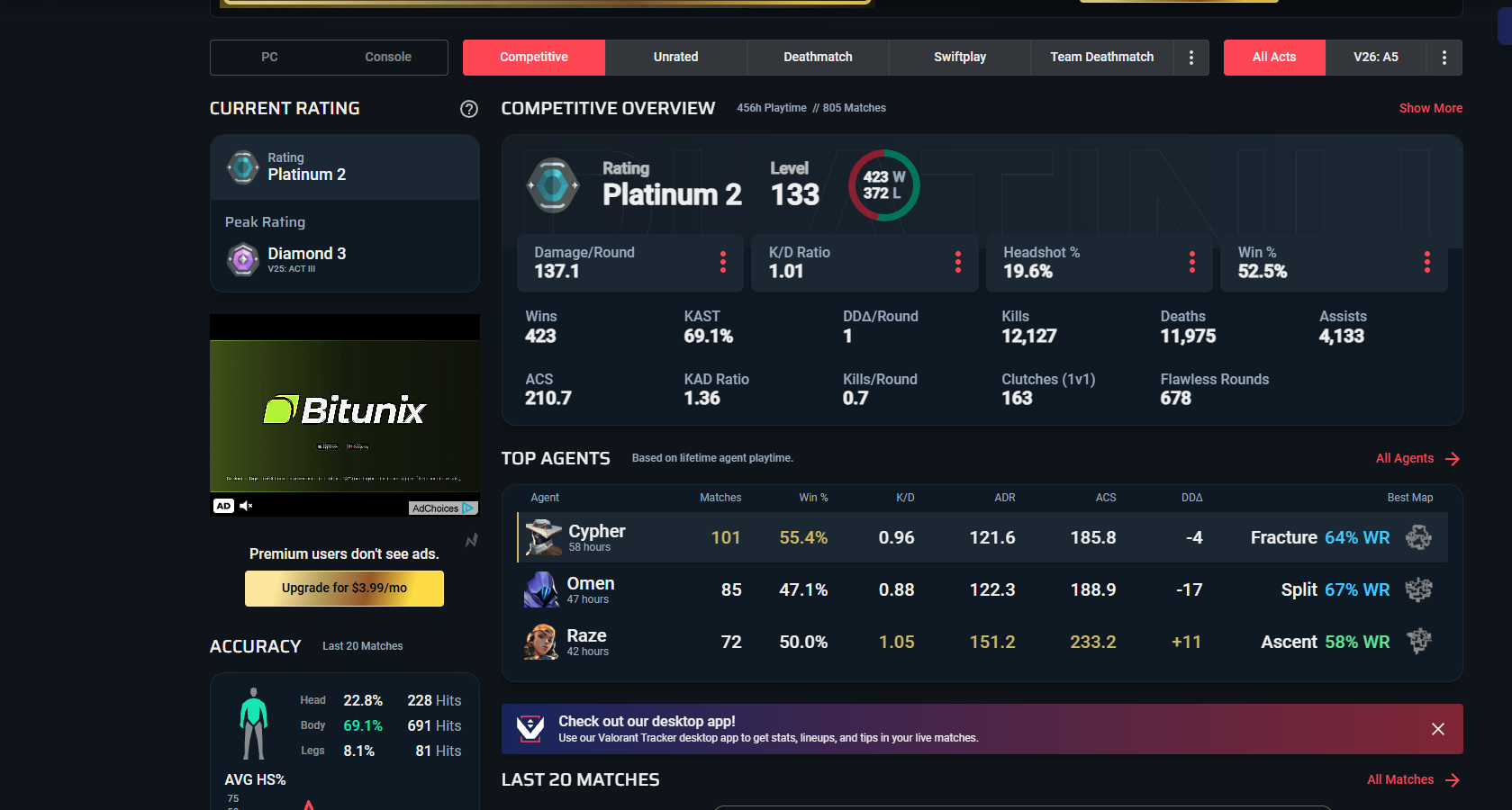Click Show More in Competitive Overview

1431,108
